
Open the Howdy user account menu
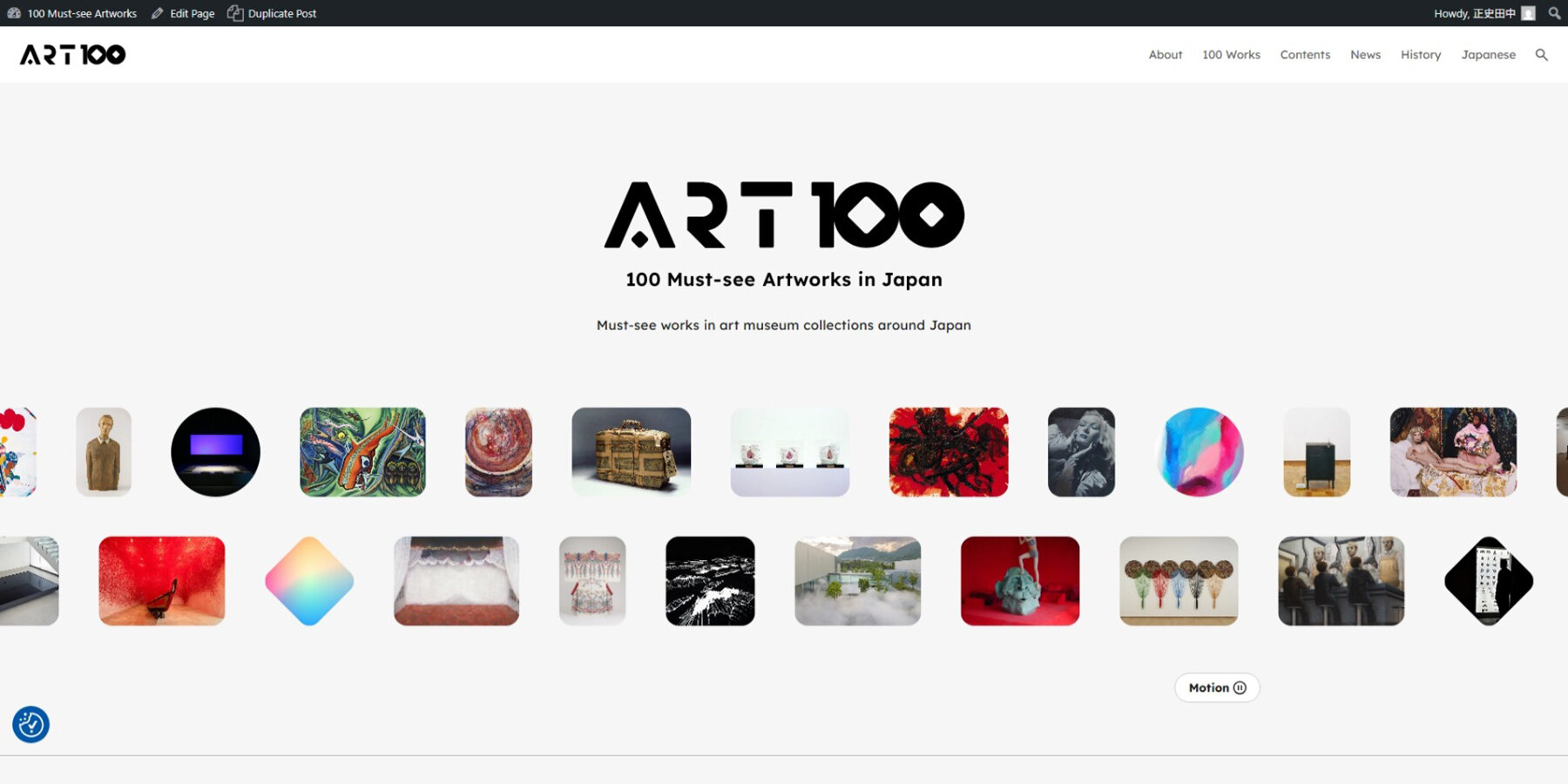coord(1474,13)
